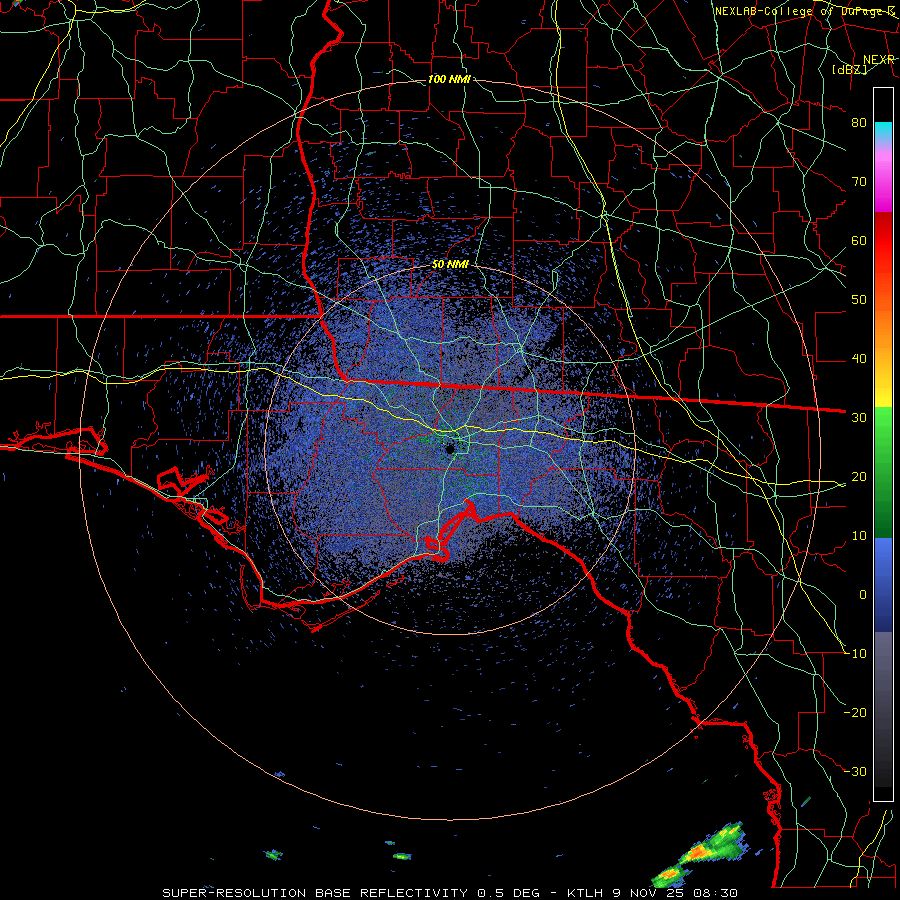Image resolution: width=900 pixels, height=900 pixels.
Task: Click "SUPER-RESOLUTION BASE REFLECTIVITY" in the caption
Action: click(315, 893)
